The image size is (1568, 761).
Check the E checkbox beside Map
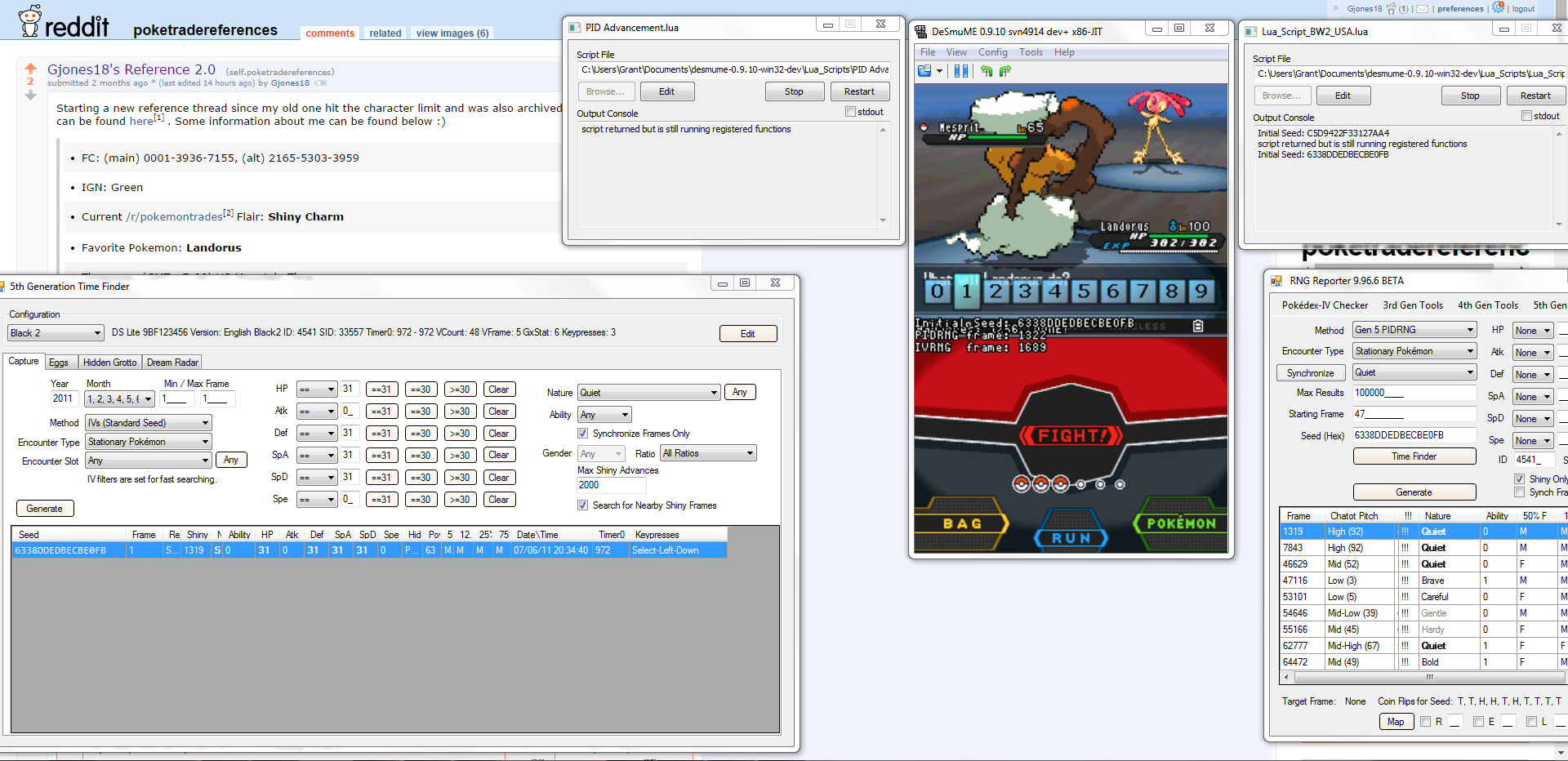click(1478, 722)
